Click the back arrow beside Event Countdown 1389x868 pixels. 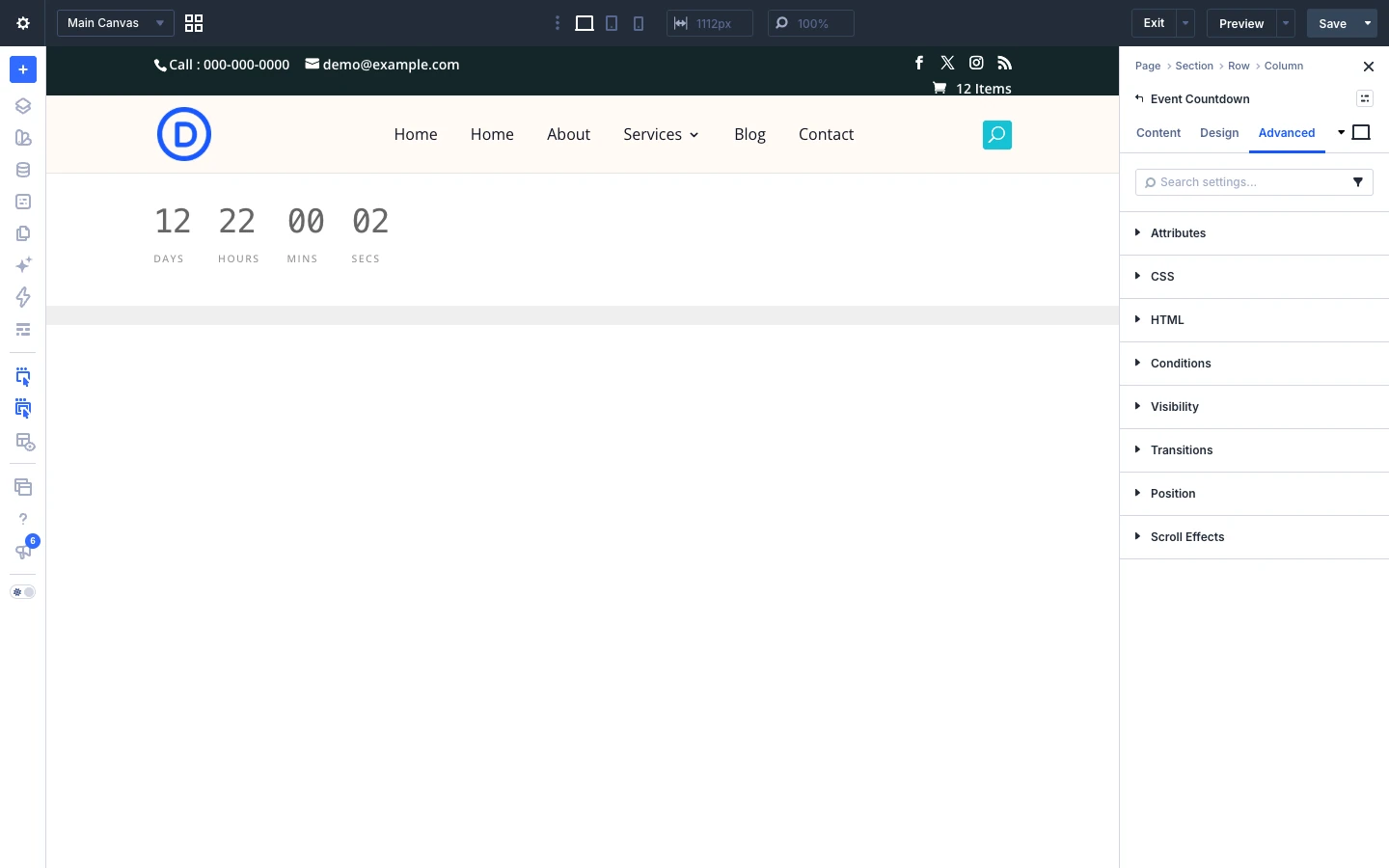[x=1139, y=98]
